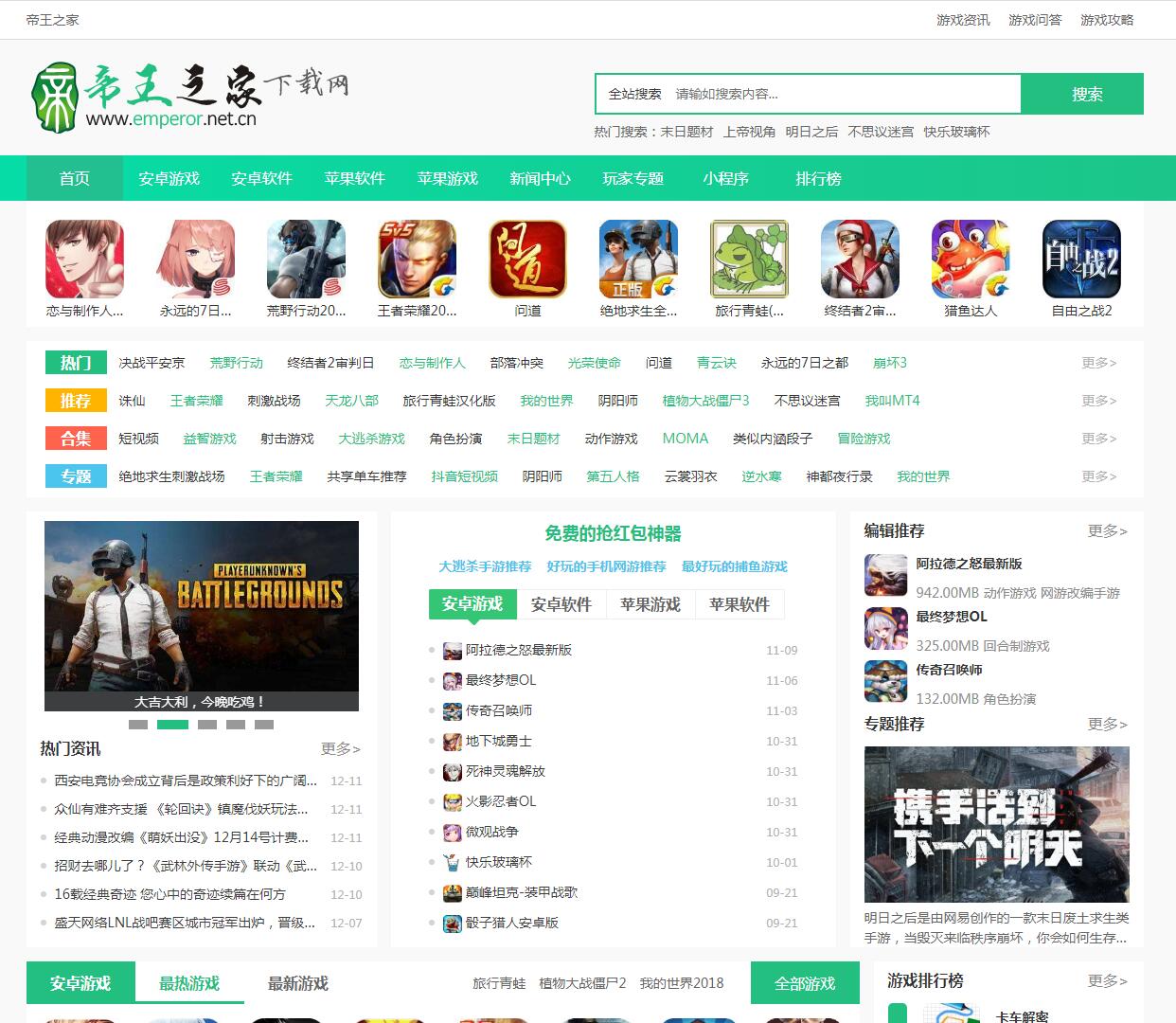1176x1023 pixels.
Task: Open the 好玩的手机网游推荐 link
Action: coord(606,566)
